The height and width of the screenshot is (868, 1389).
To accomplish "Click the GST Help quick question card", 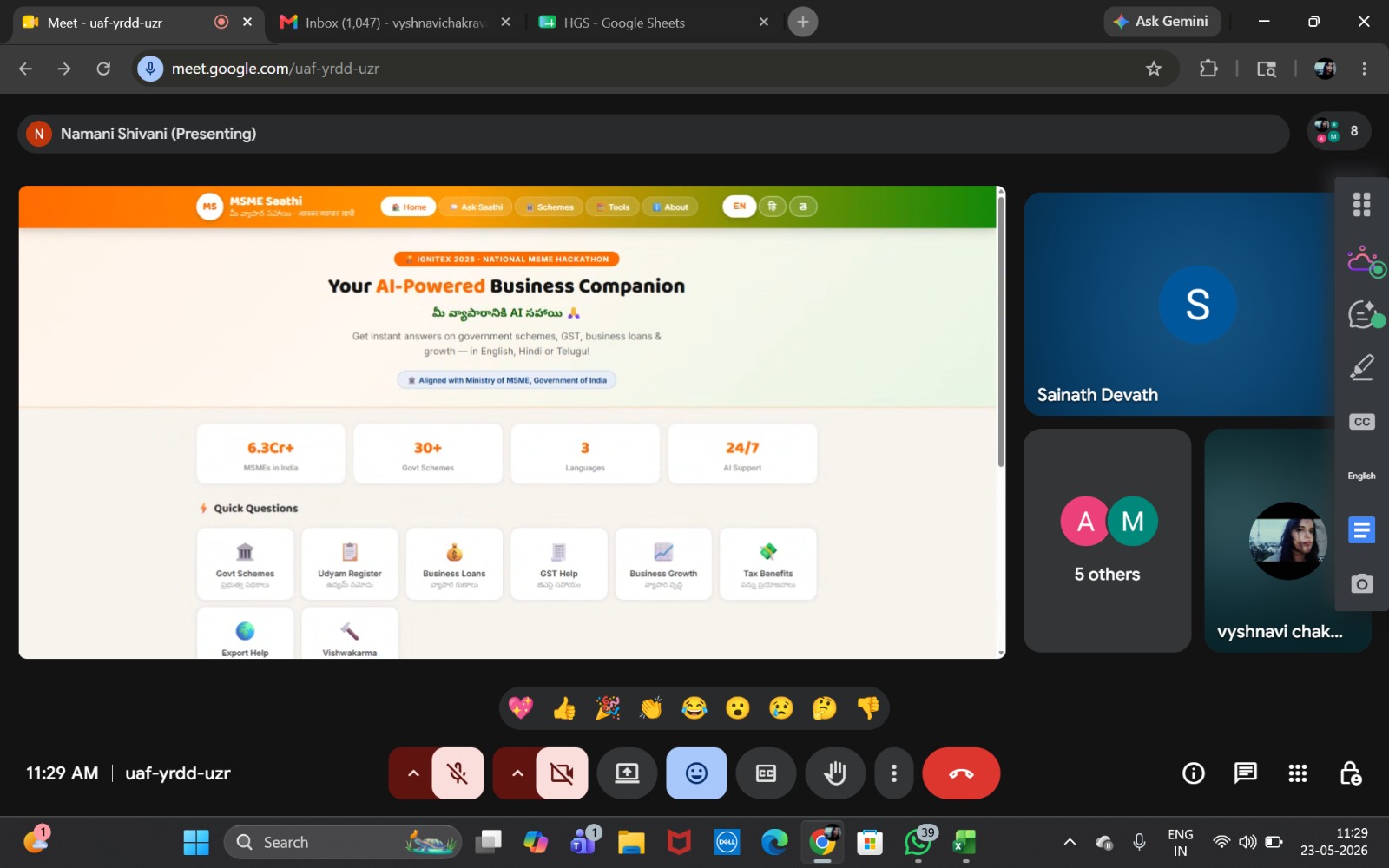I will tap(559, 564).
